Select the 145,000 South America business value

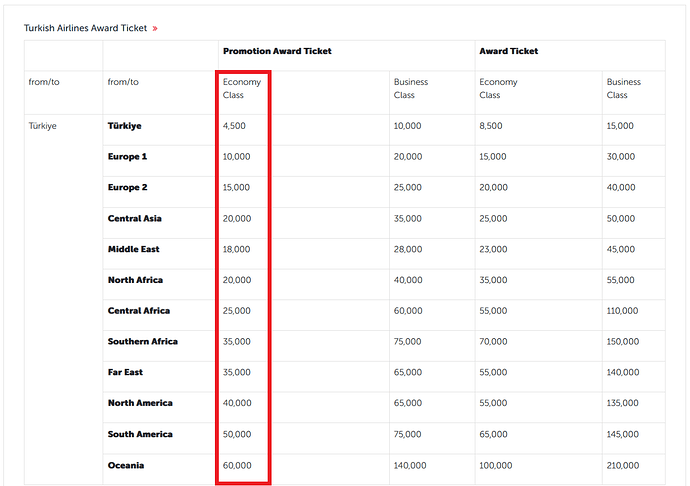coord(622,434)
